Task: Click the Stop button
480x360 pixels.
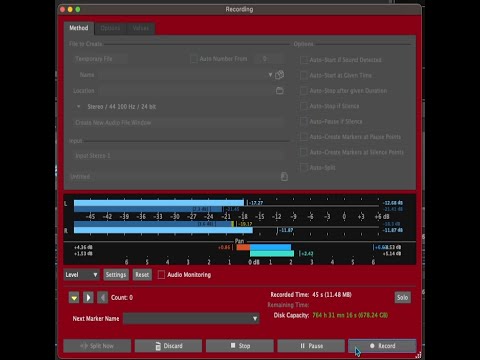Action: tap(240, 346)
